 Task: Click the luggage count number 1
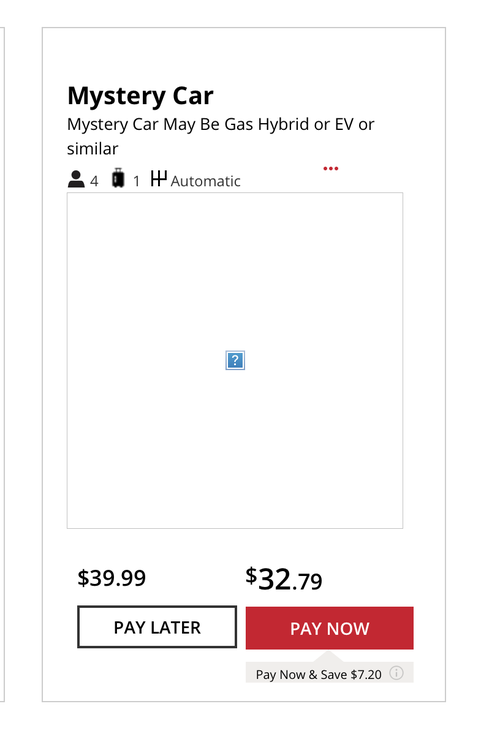pos(136,181)
